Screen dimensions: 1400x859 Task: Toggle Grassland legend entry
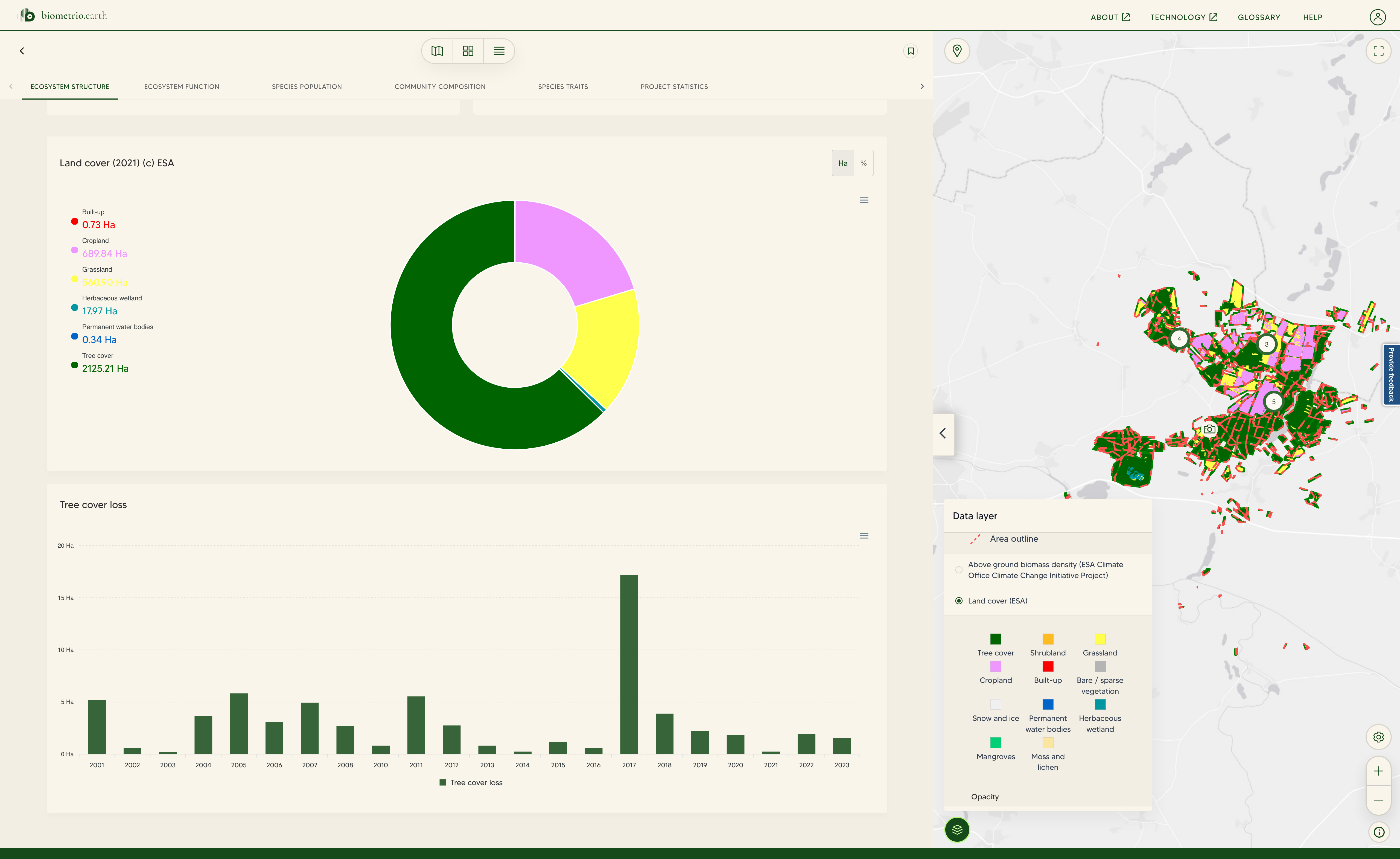click(100, 276)
